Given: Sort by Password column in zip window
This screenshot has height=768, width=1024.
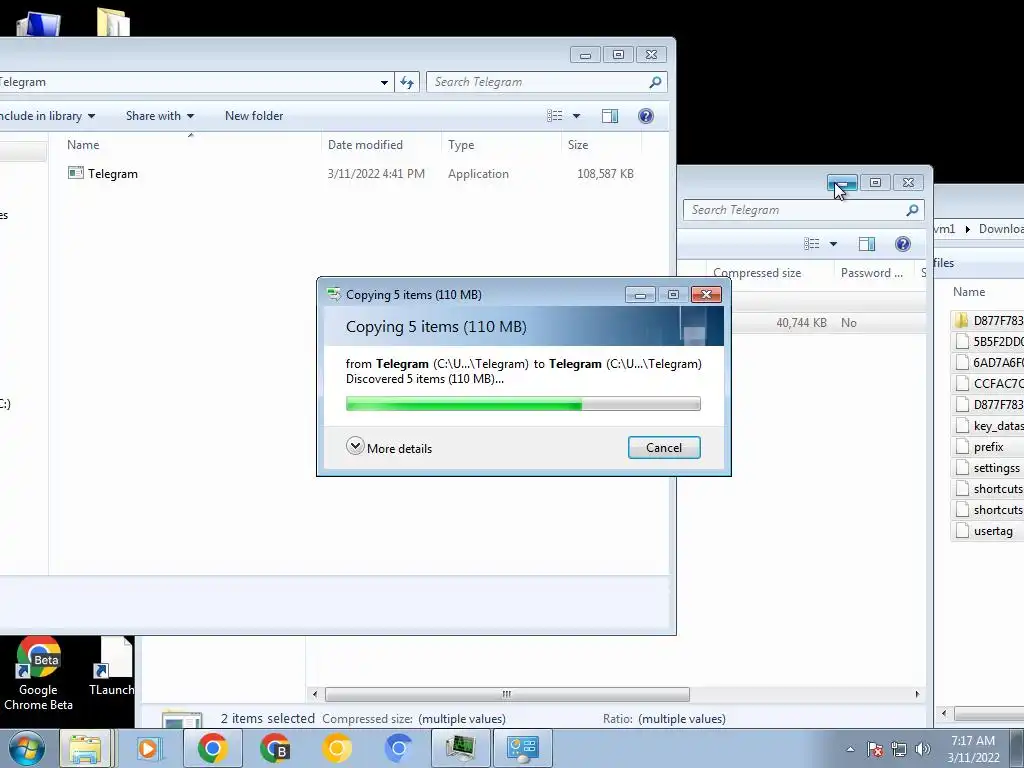Looking at the screenshot, I should coord(872,273).
